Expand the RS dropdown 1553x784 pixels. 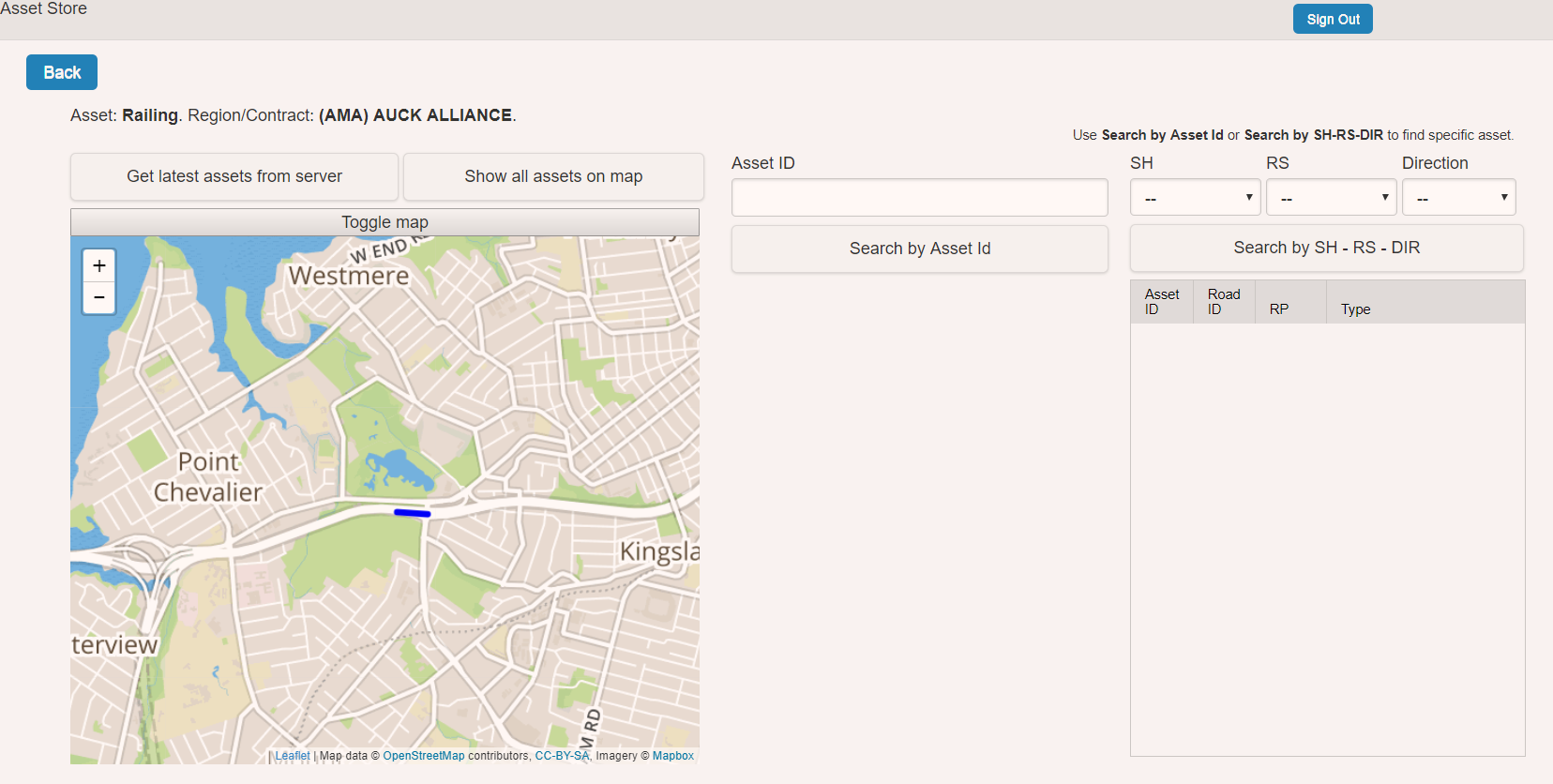[x=1331, y=198]
